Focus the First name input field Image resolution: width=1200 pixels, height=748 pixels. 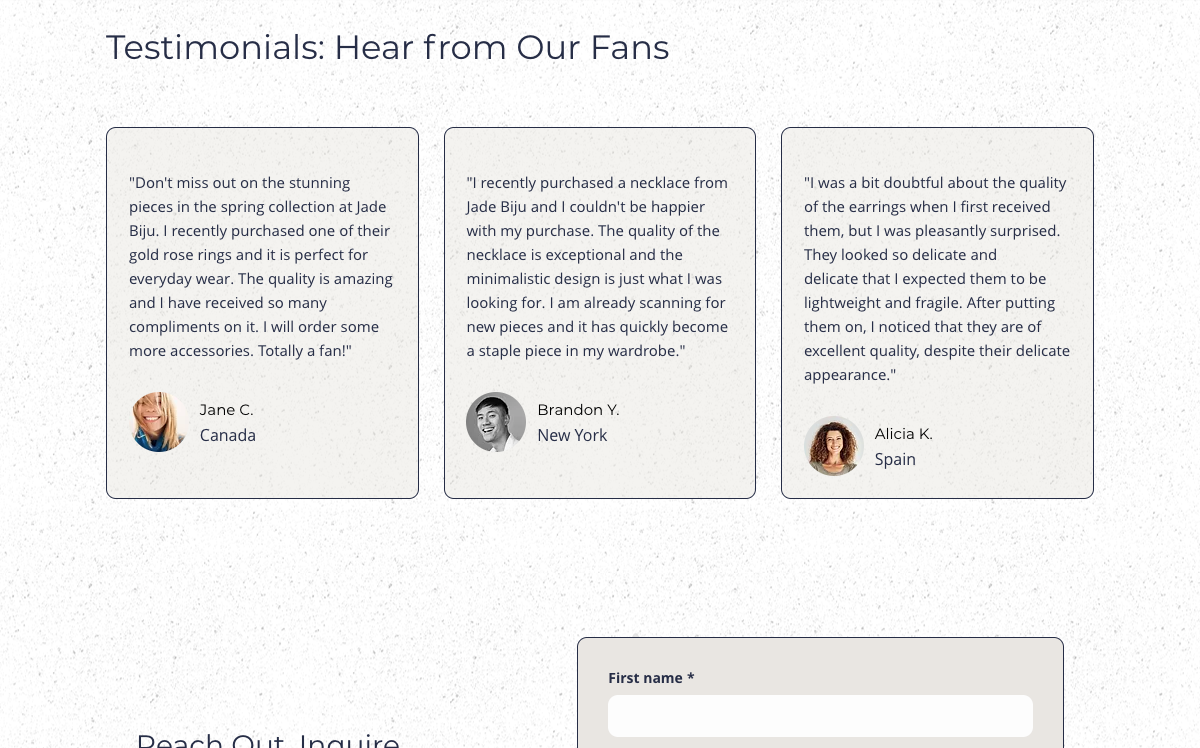click(x=820, y=716)
